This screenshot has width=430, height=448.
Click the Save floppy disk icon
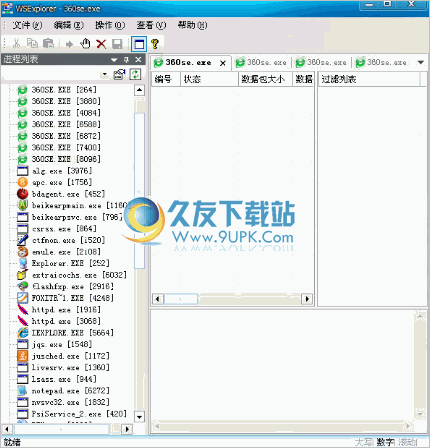[x=117, y=44]
